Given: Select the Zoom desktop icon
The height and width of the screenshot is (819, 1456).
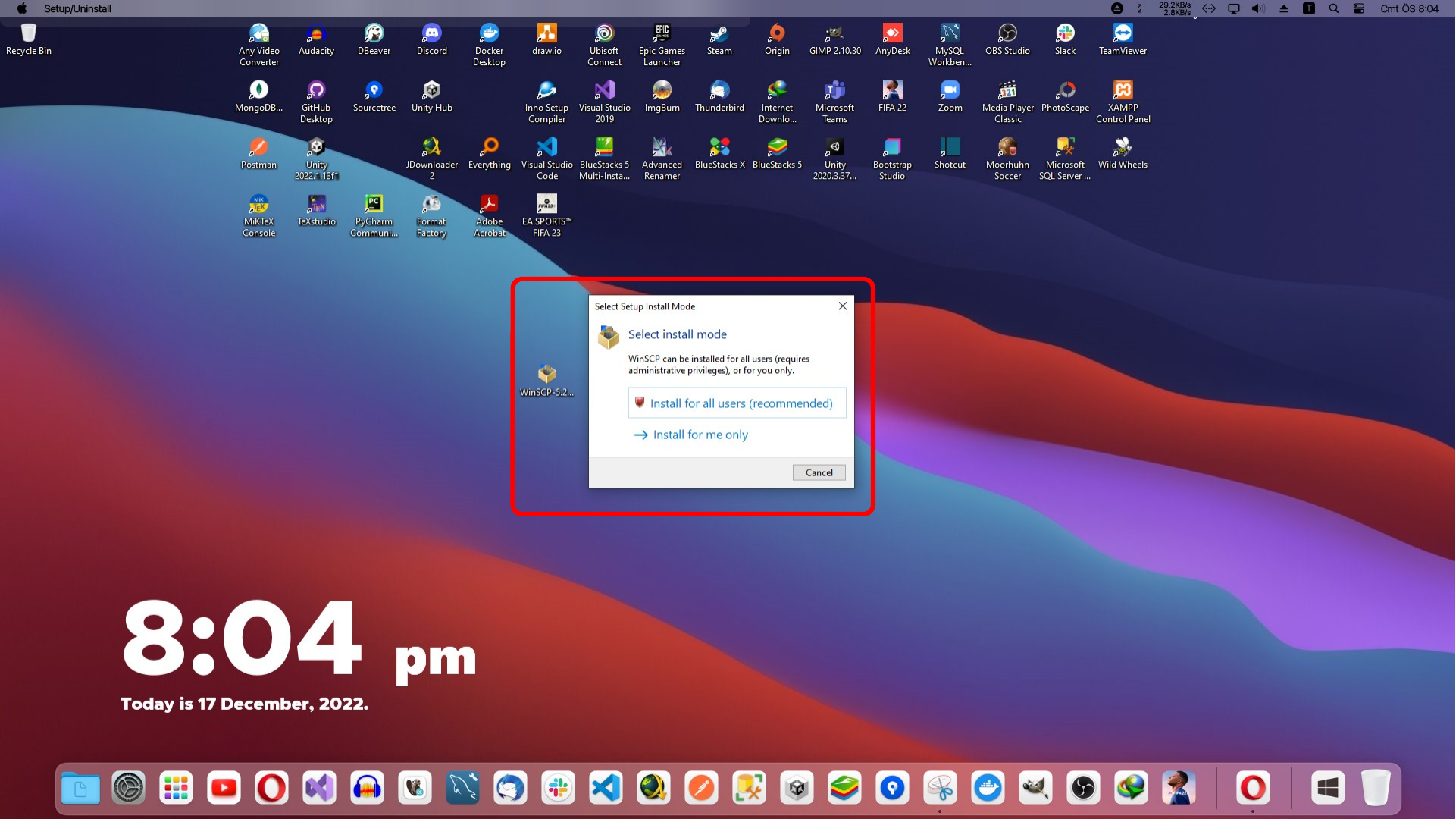Looking at the screenshot, I should click(950, 96).
